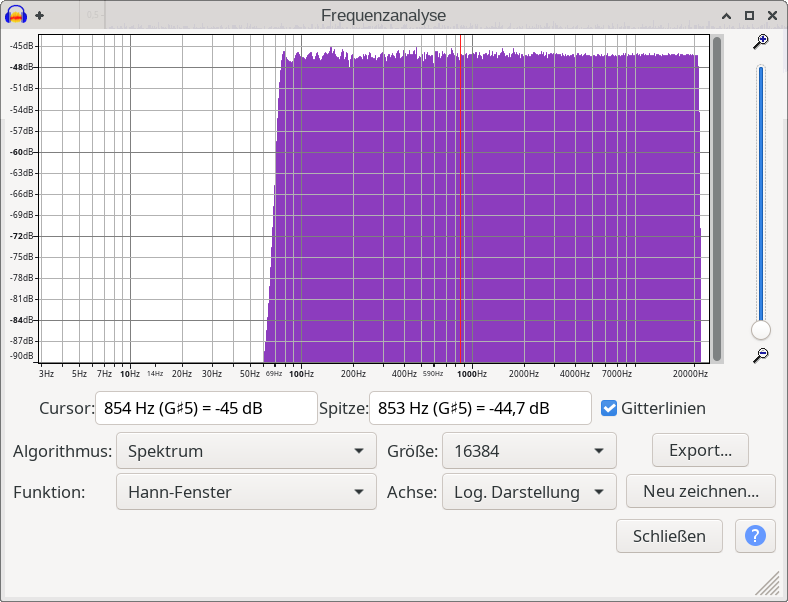The width and height of the screenshot is (788, 602).
Task: Expand the Funktion dropdown showing Hann-Fenster
Action: point(244,492)
